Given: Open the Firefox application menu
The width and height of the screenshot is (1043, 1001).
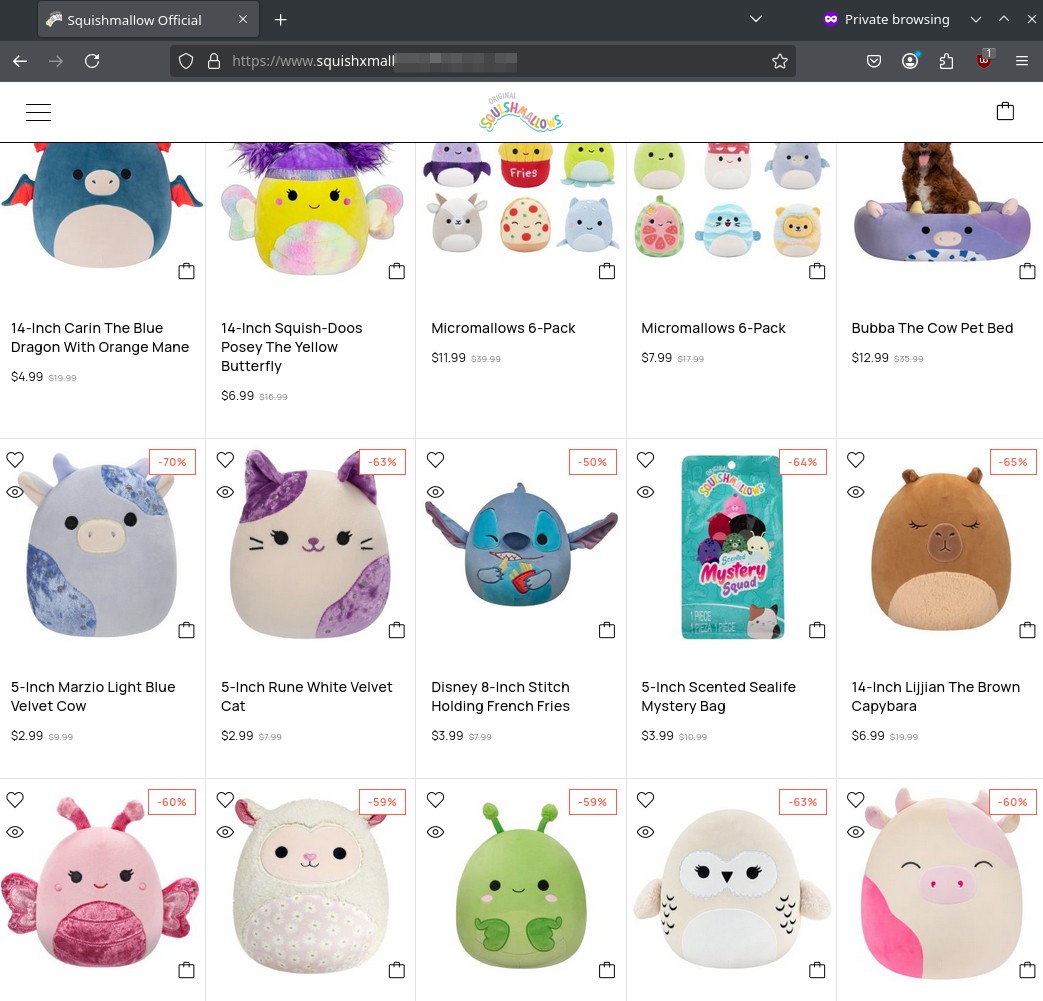Looking at the screenshot, I should [x=1022, y=61].
